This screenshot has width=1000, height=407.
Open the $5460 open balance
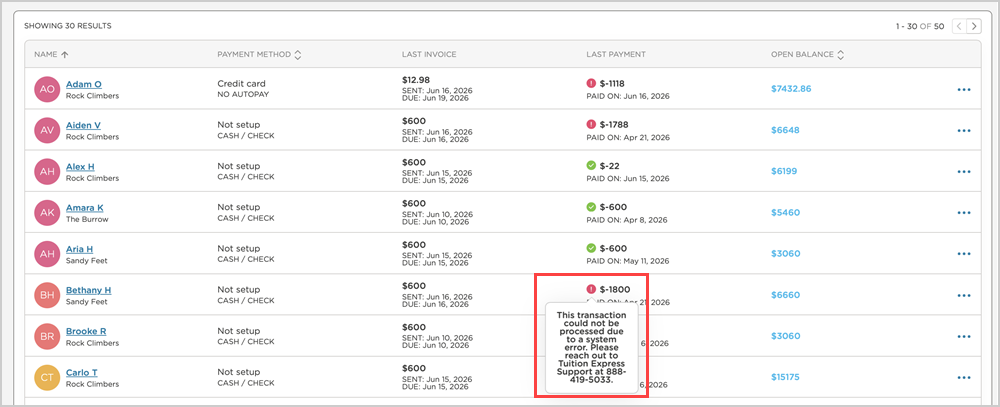coord(786,212)
